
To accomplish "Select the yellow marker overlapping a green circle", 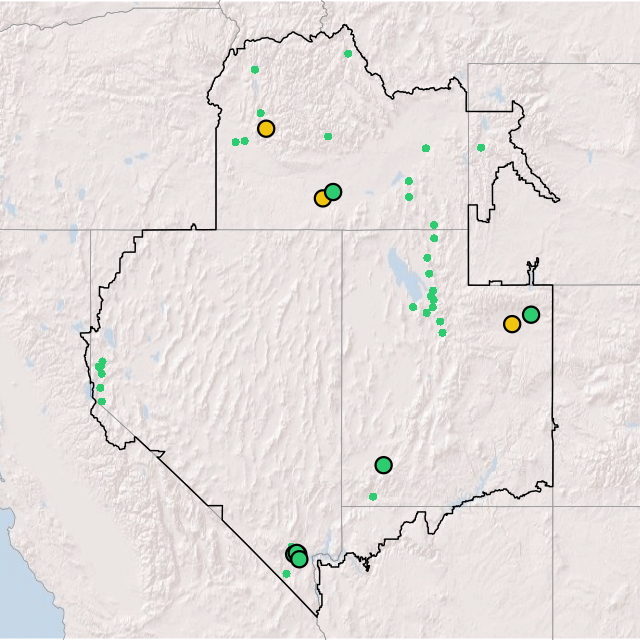I will point(322,198).
